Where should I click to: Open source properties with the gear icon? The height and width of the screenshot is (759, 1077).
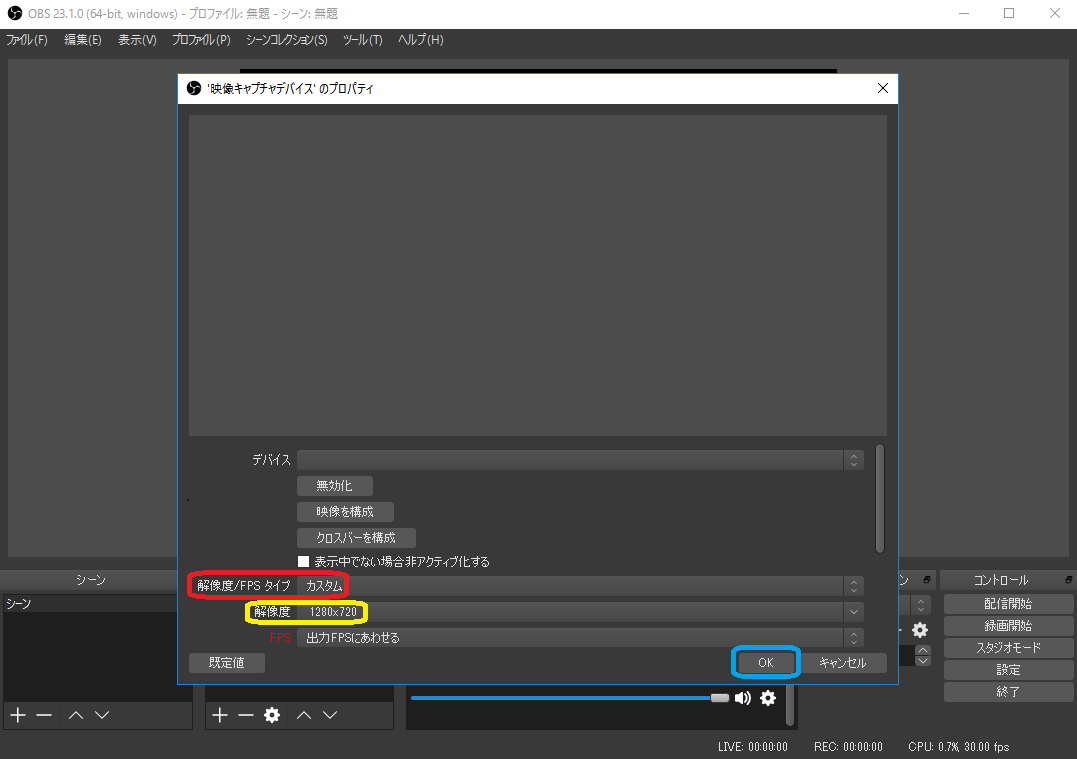(x=271, y=715)
